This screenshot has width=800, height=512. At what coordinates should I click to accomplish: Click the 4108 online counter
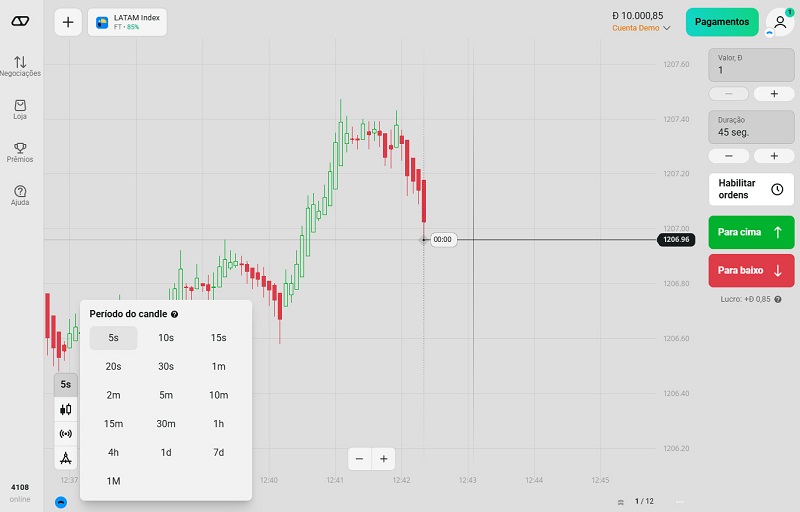20,493
